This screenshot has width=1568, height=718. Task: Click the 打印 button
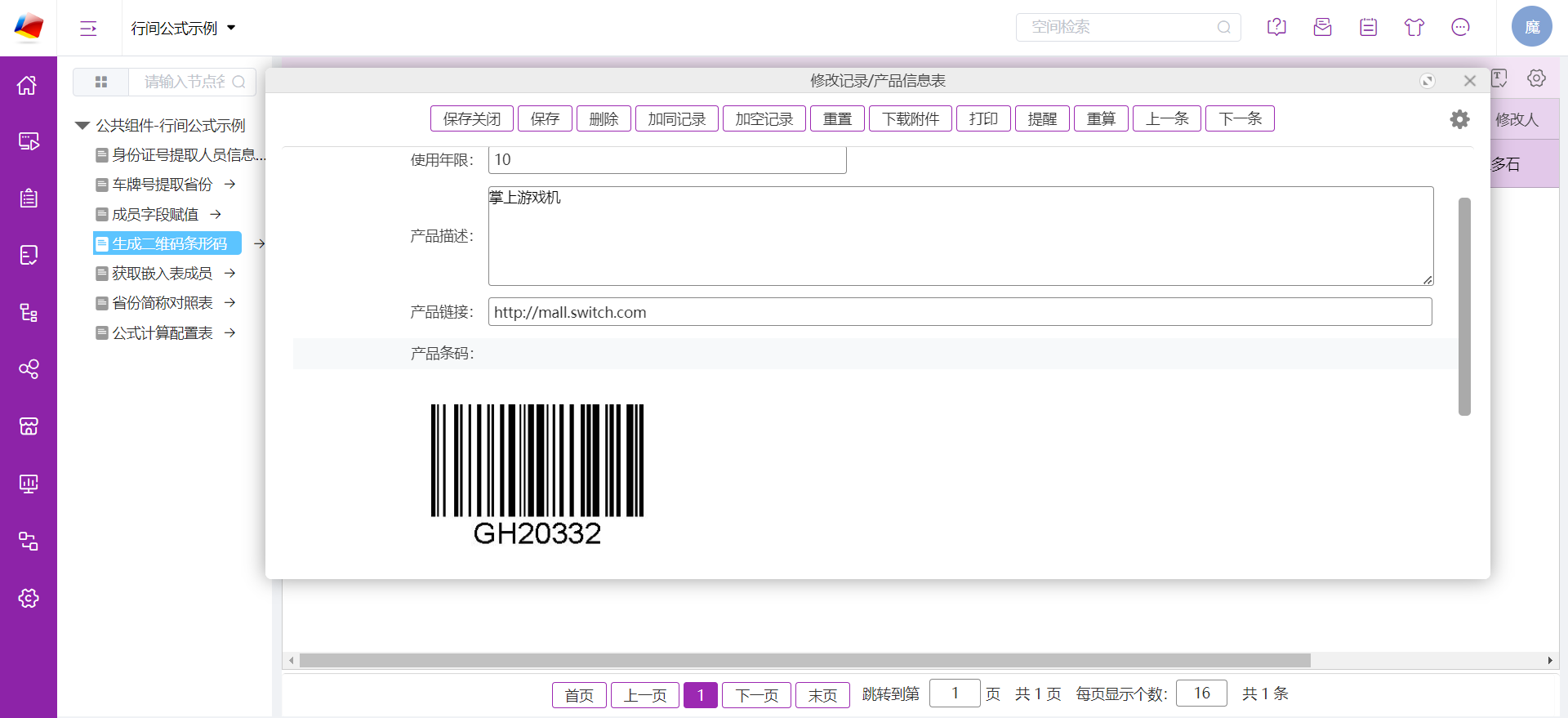tap(983, 118)
